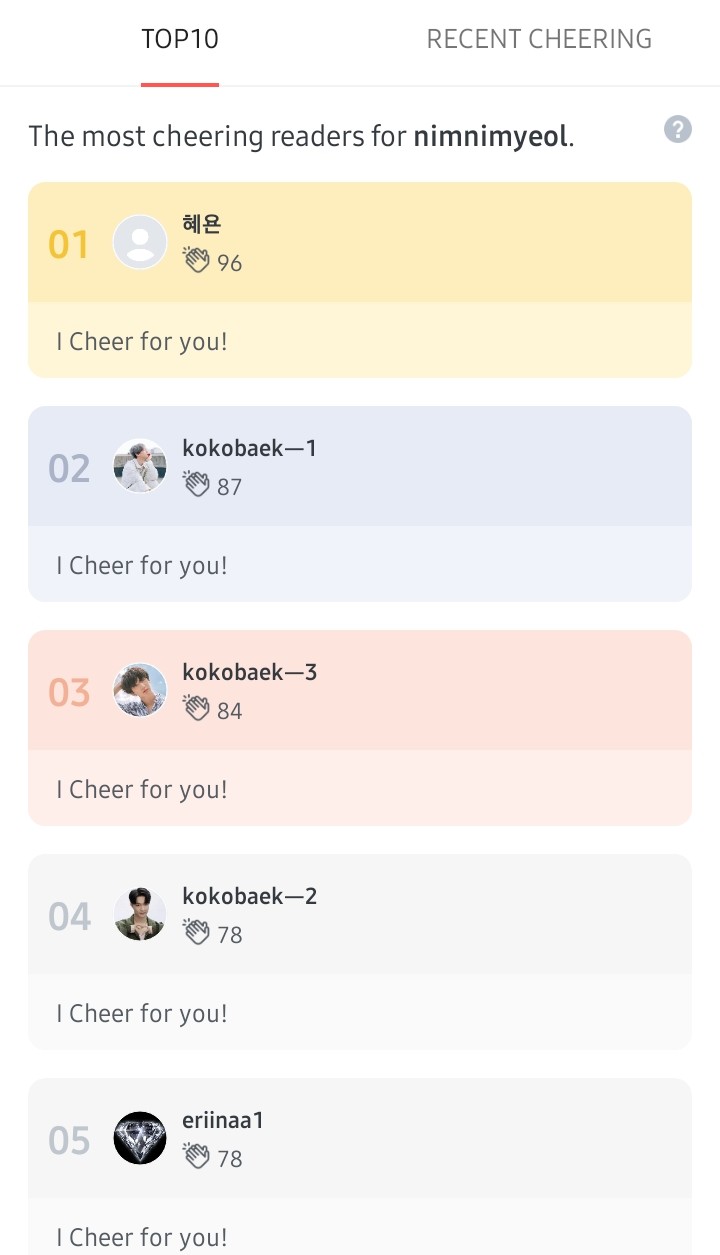Click the username kokobaek—2
Viewport: 720px width, 1255px height.
[x=249, y=896]
